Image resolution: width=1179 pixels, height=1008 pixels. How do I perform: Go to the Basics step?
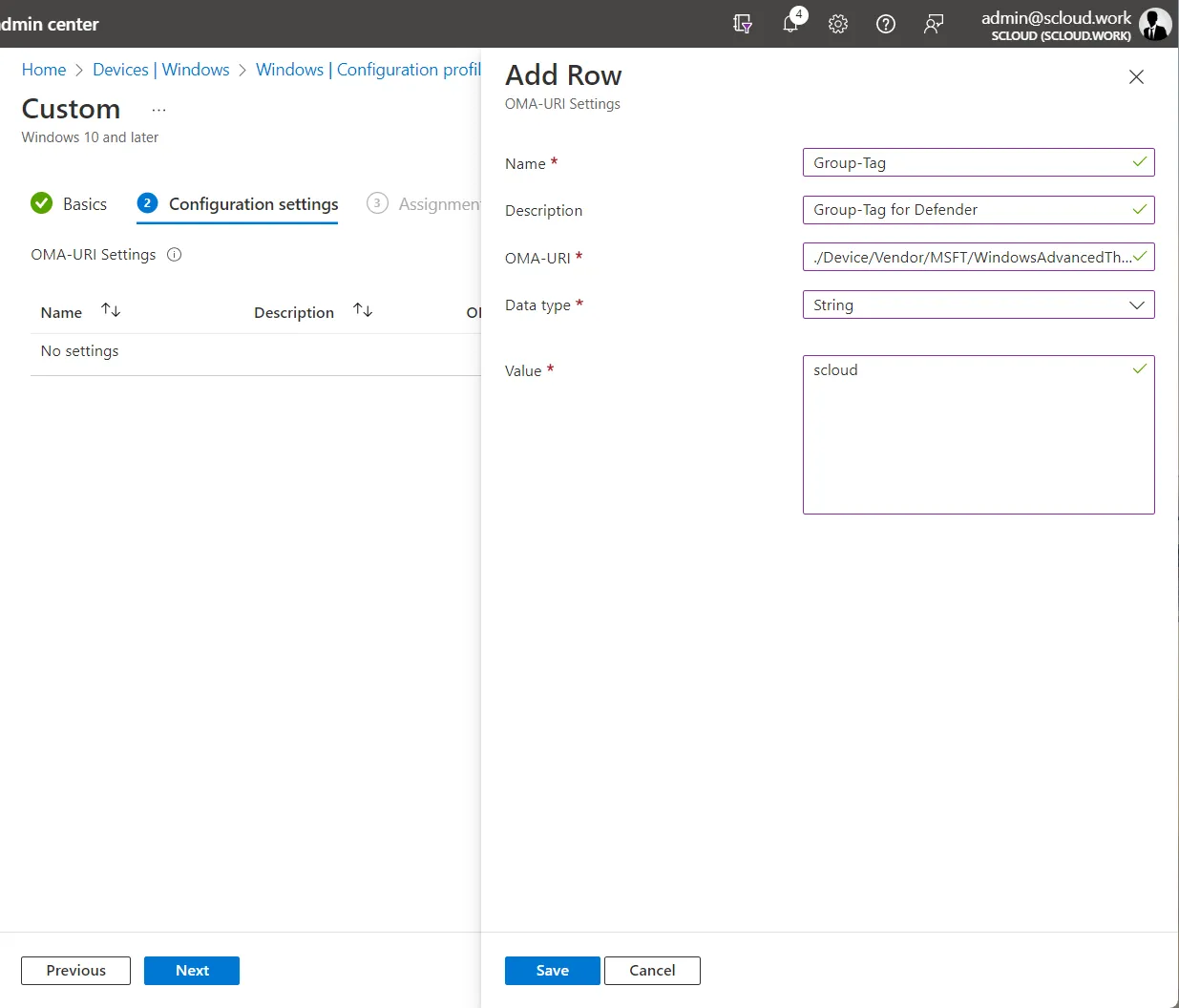click(69, 203)
